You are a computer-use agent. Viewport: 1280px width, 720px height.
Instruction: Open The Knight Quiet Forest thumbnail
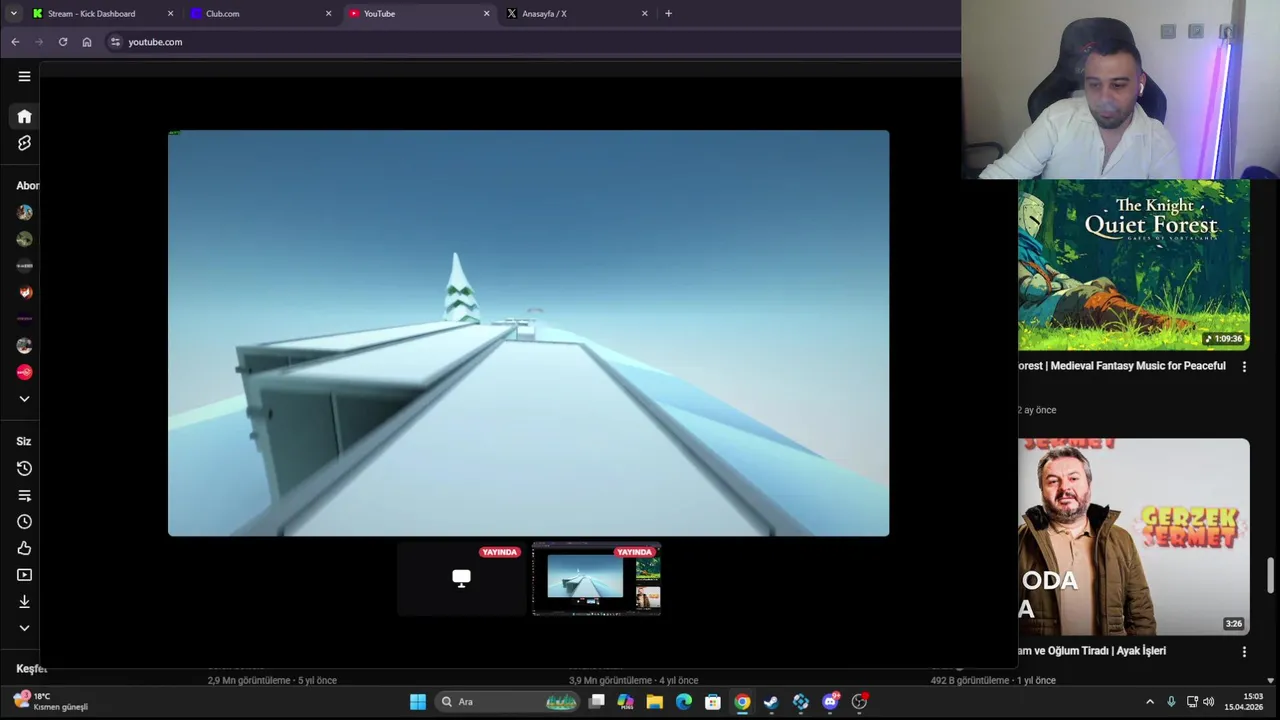(x=1134, y=265)
